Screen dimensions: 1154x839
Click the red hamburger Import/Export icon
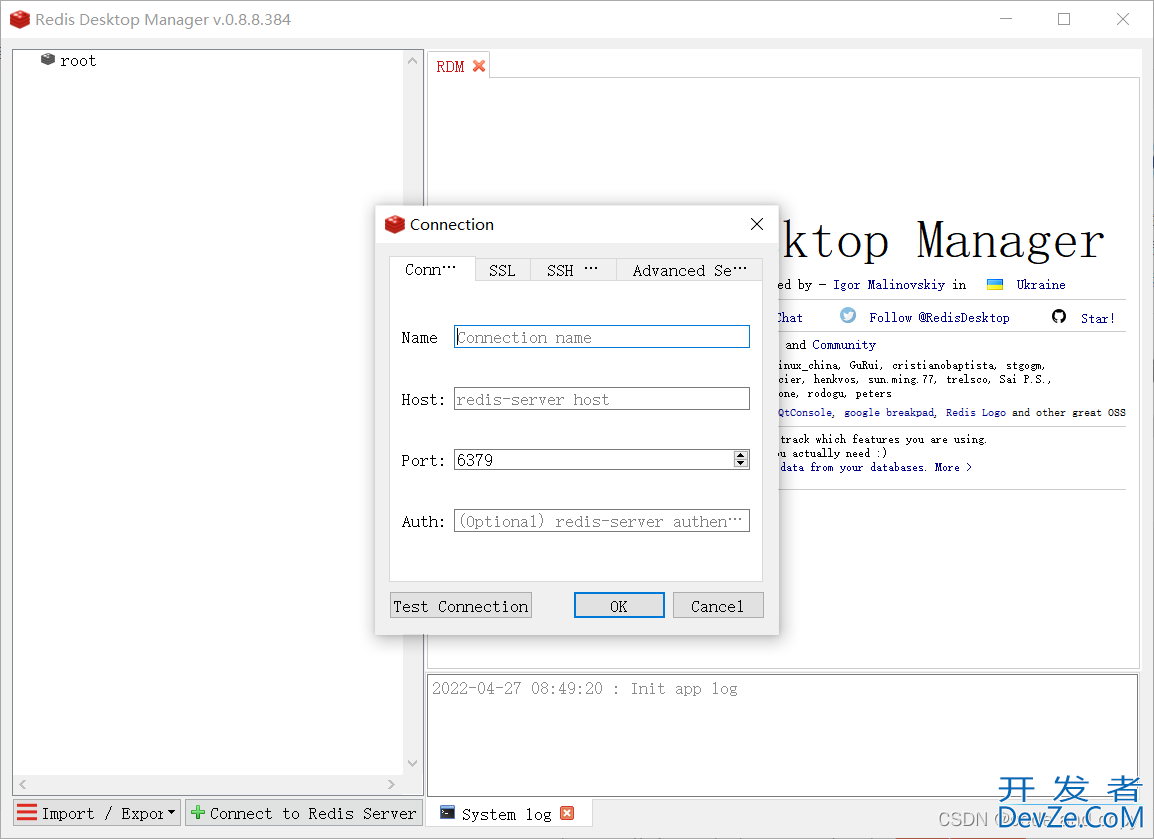tap(26, 813)
